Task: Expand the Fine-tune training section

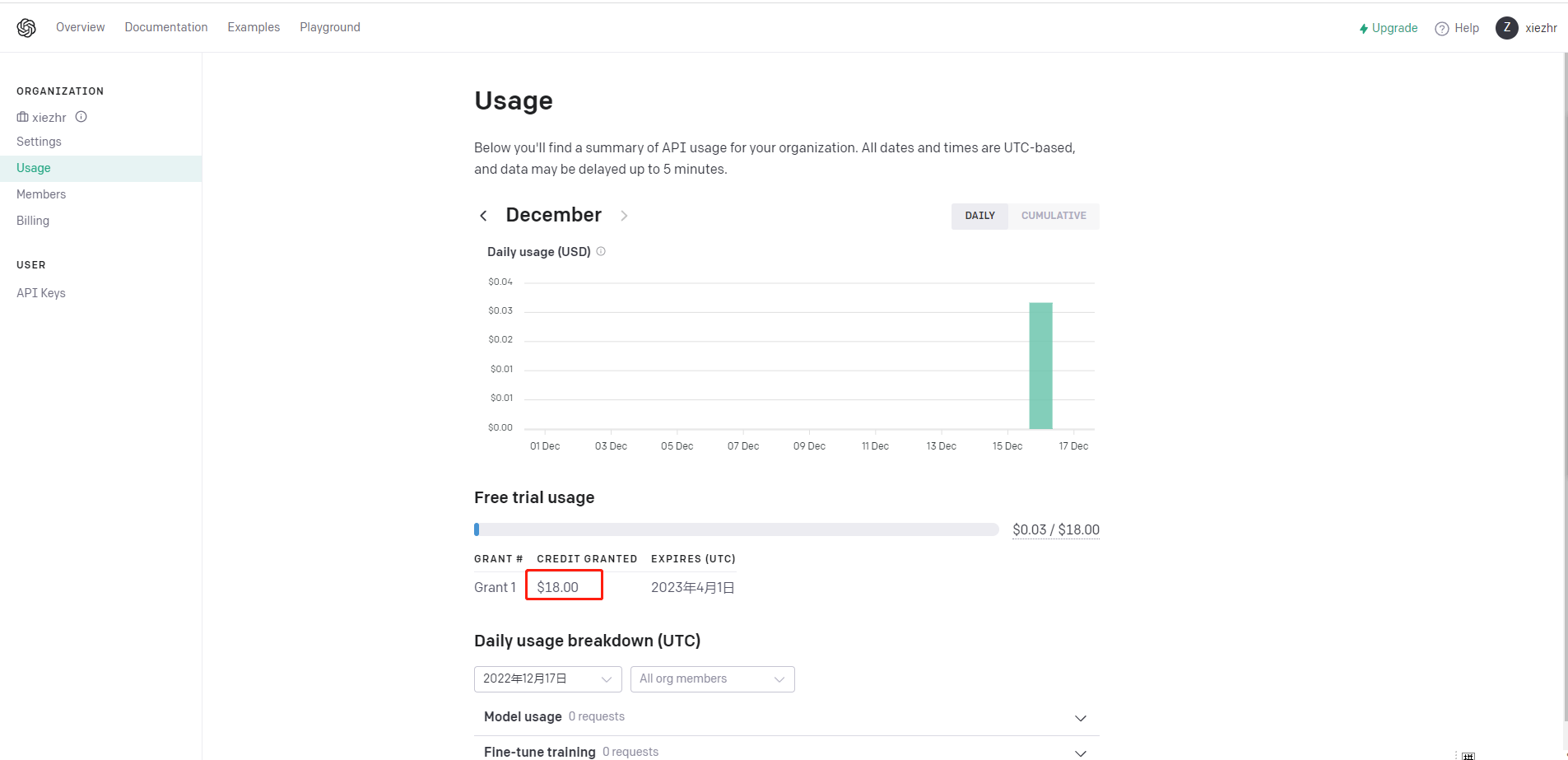Action: (x=1081, y=753)
